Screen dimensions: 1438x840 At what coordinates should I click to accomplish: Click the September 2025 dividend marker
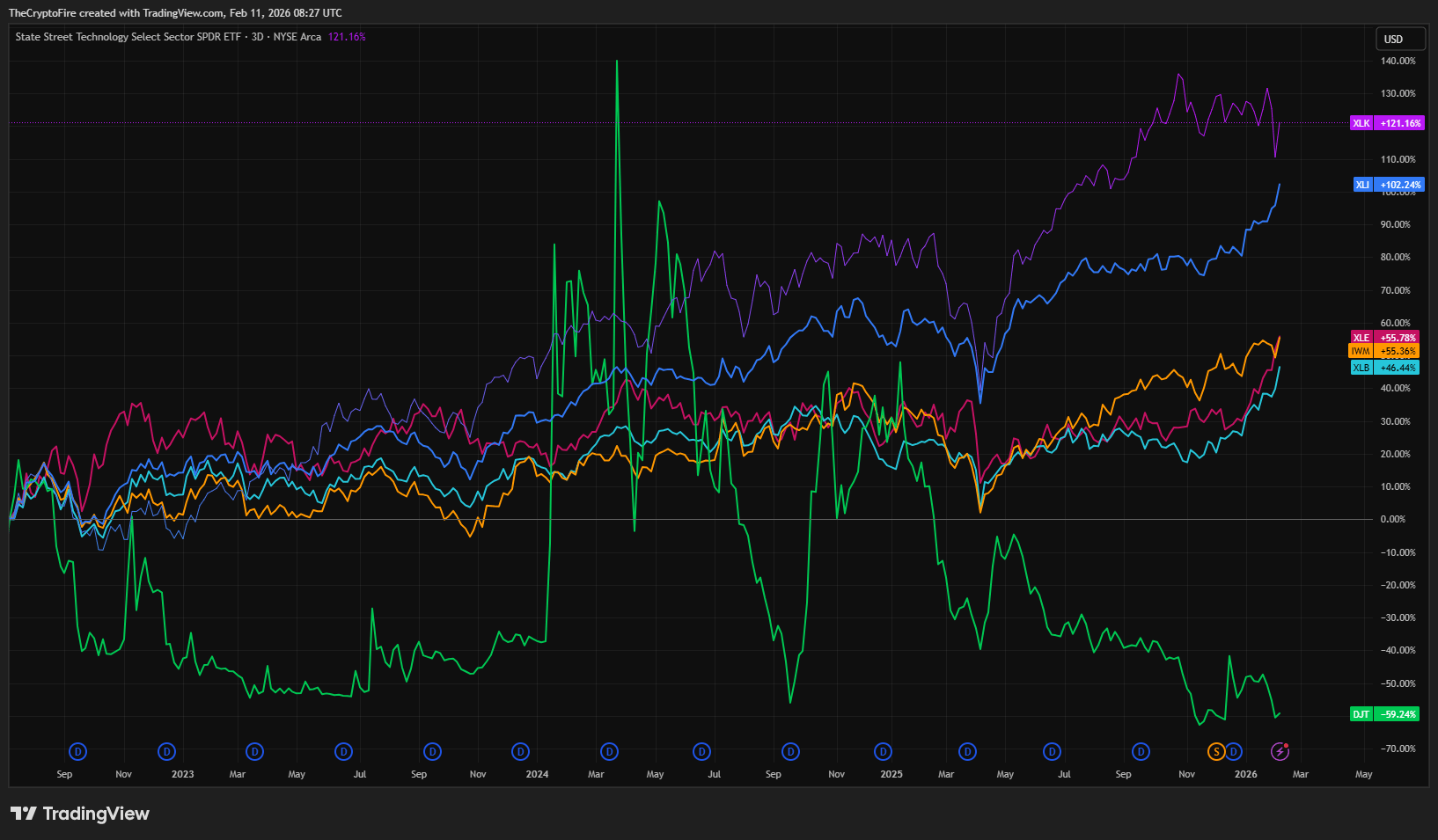pos(1141,751)
